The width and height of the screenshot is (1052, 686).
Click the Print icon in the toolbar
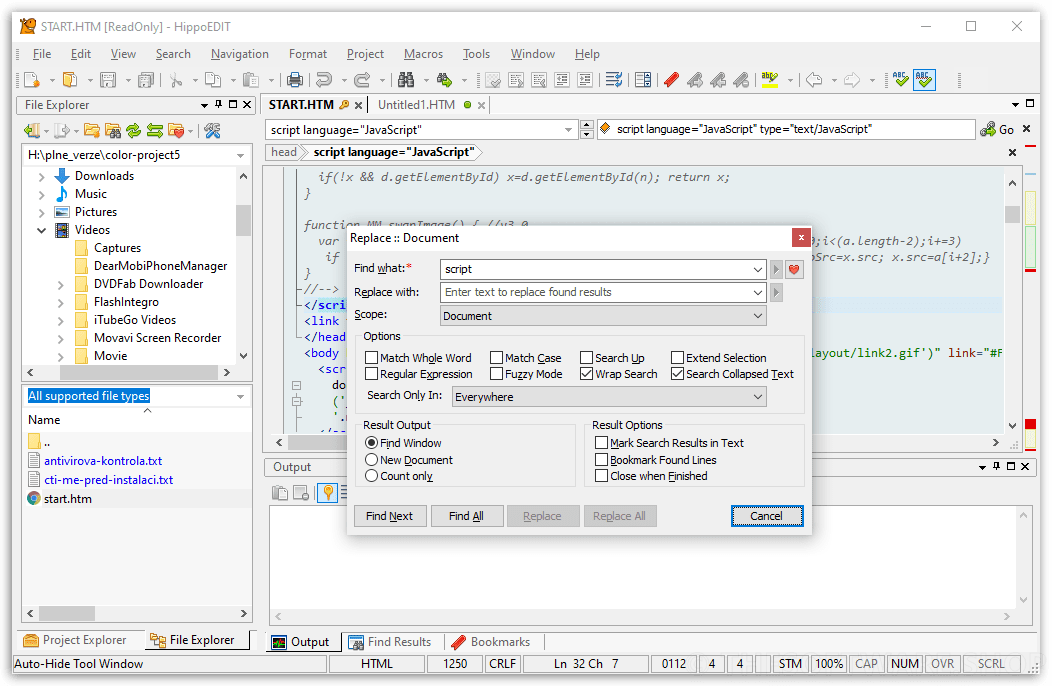pos(295,80)
